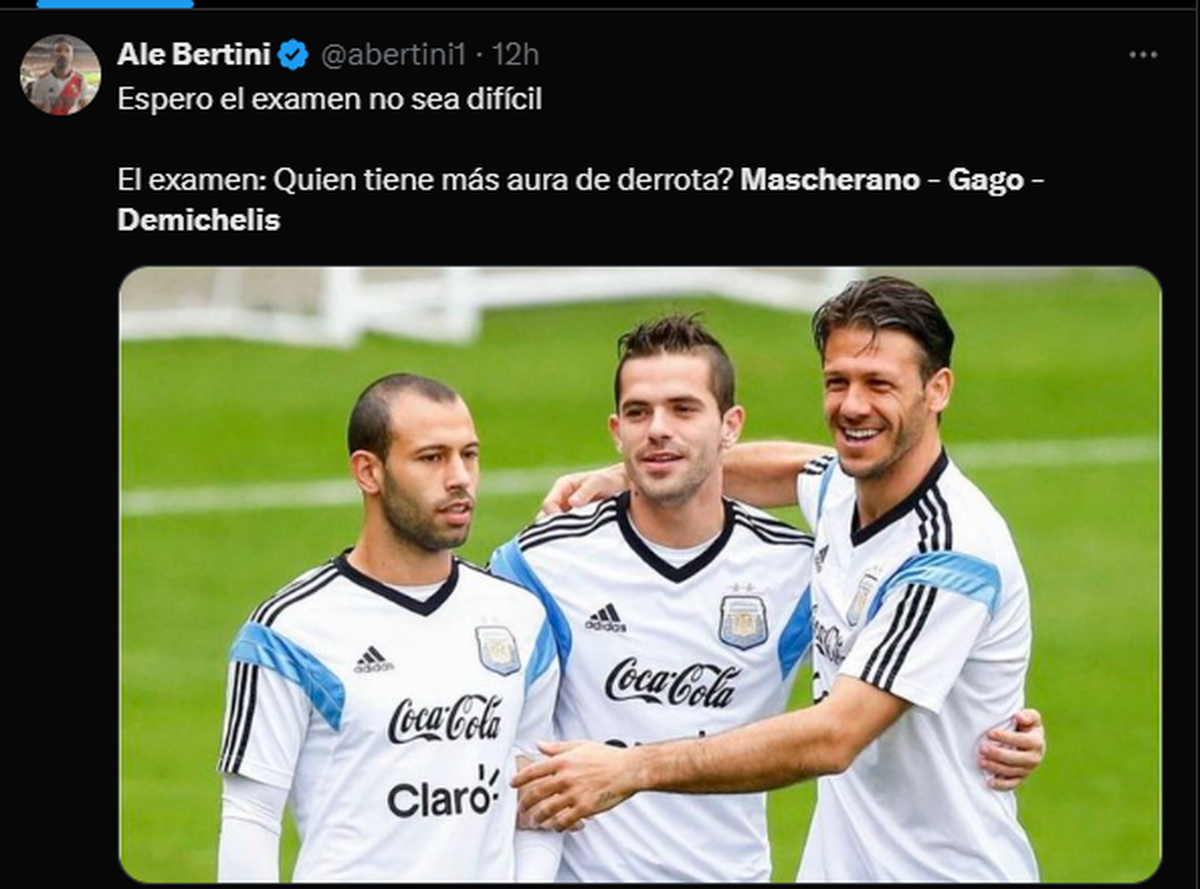Click the bold name Demichelis
Screen dimensions: 1200x889
point(199,220)
